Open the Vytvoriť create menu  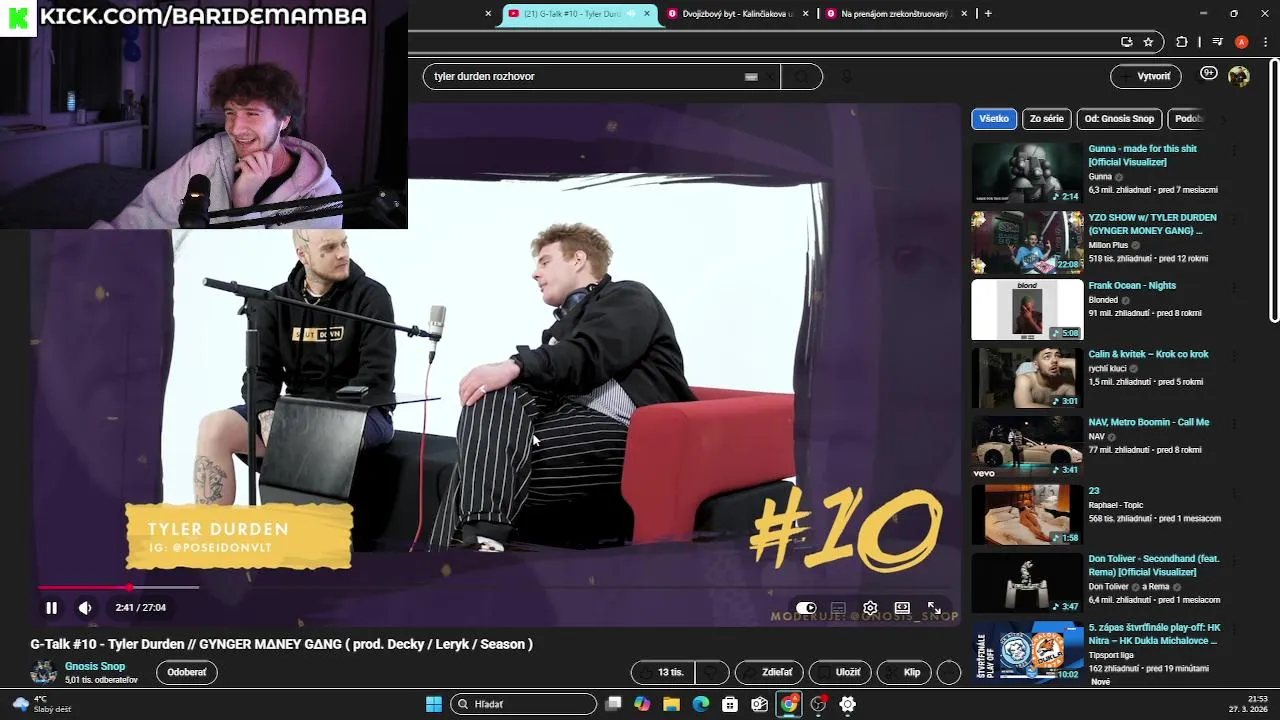[x=1145, y=76]
